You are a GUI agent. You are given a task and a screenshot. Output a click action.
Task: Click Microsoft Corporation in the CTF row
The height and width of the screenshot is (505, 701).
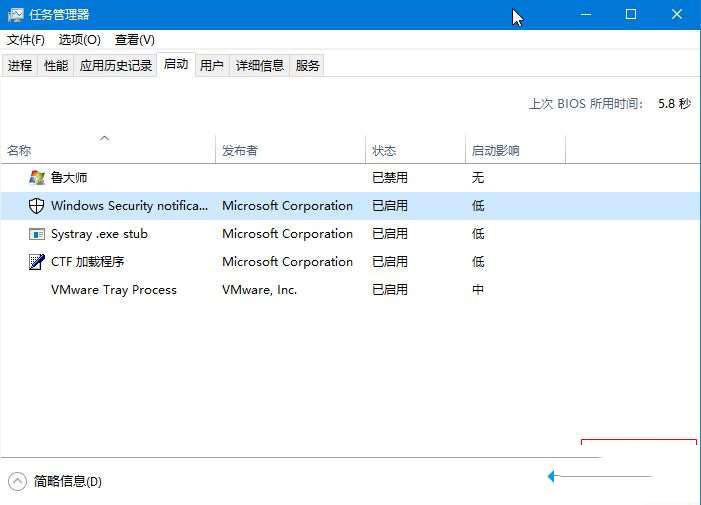click(287, 262)
